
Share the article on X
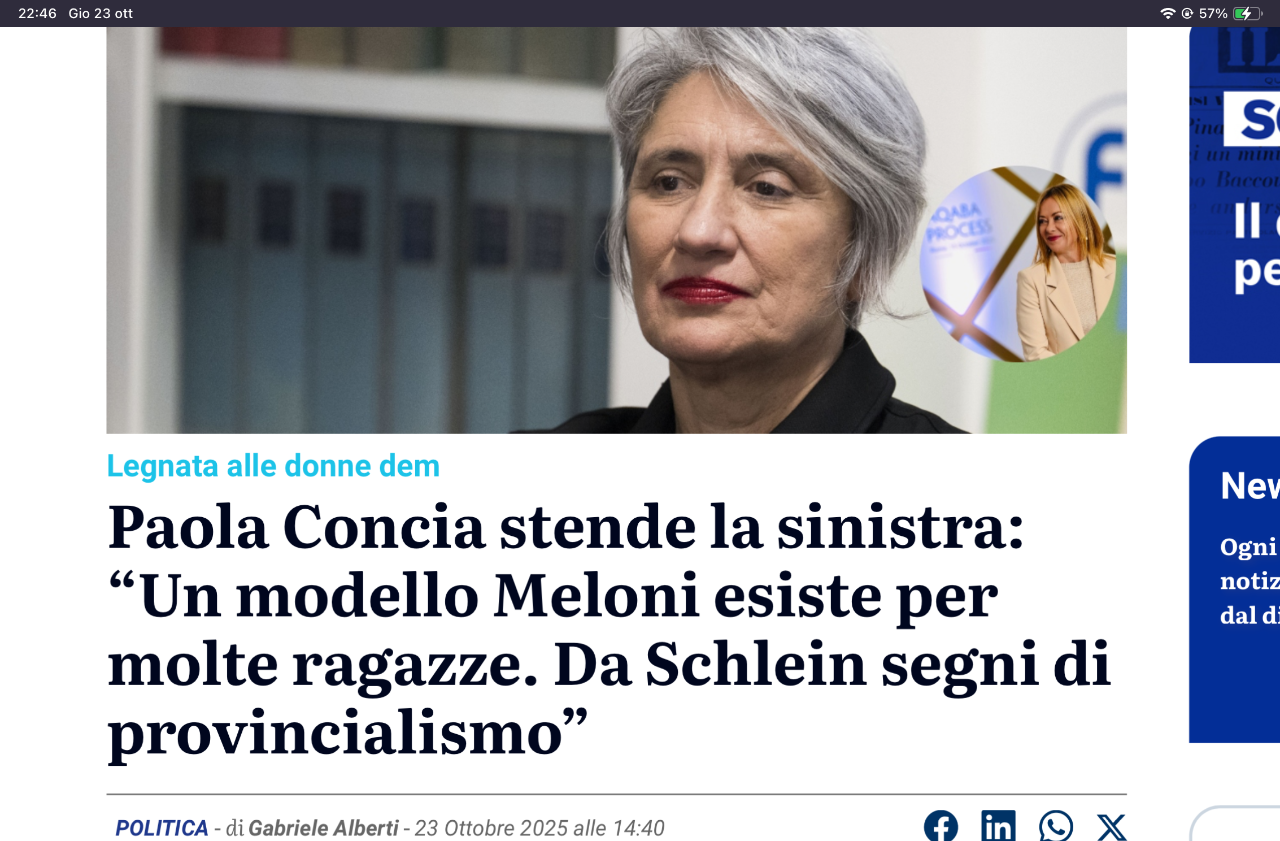pos(1111,827)
